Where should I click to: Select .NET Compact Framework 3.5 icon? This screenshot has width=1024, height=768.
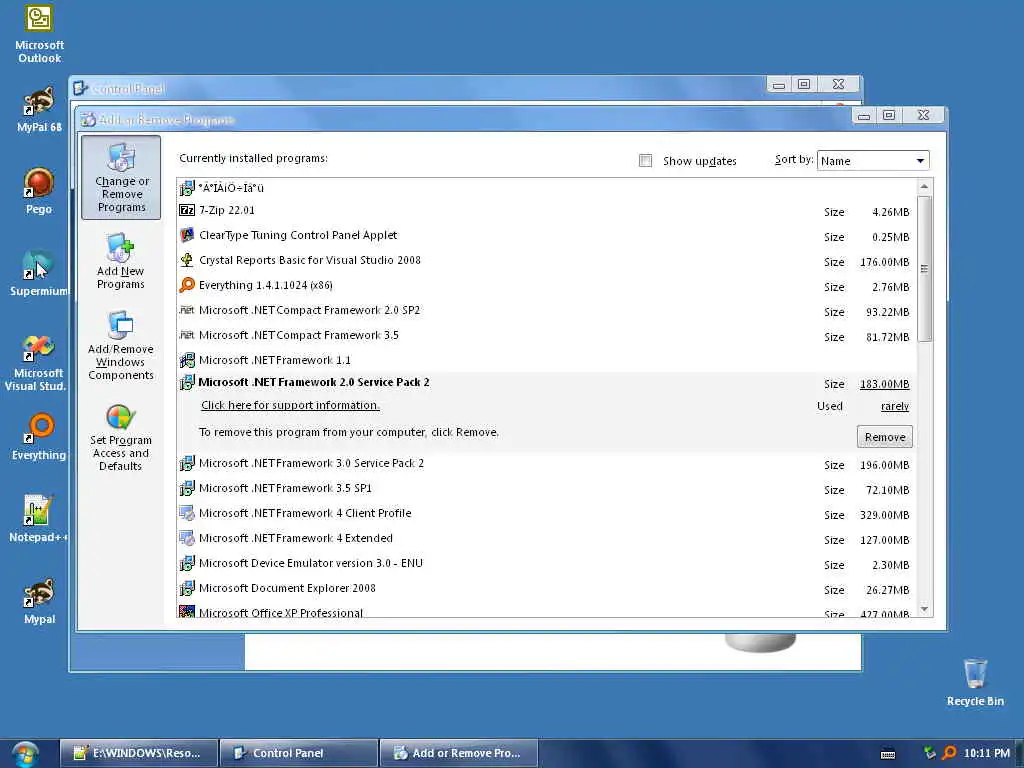187,335
